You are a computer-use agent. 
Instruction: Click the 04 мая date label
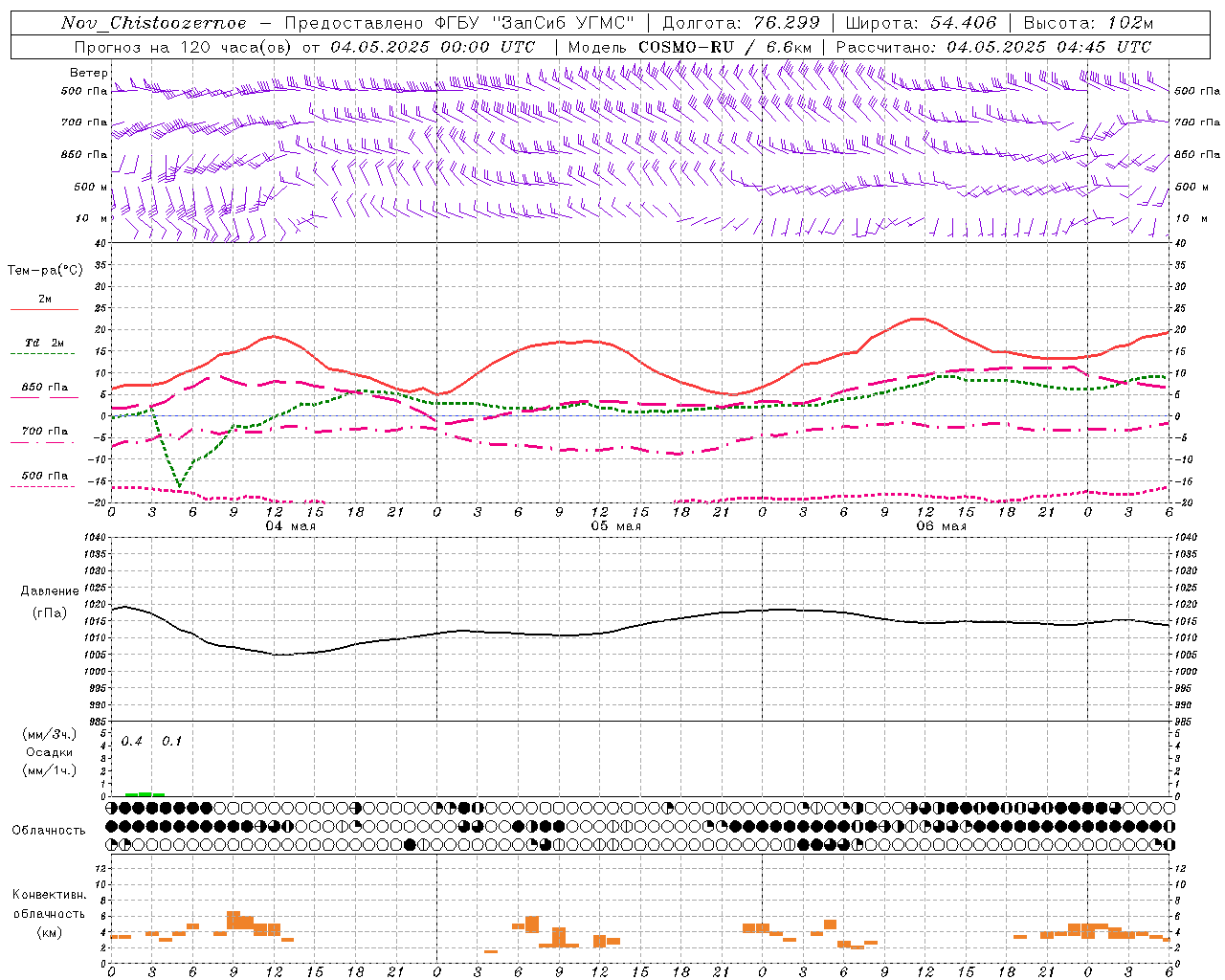[290, 526]
